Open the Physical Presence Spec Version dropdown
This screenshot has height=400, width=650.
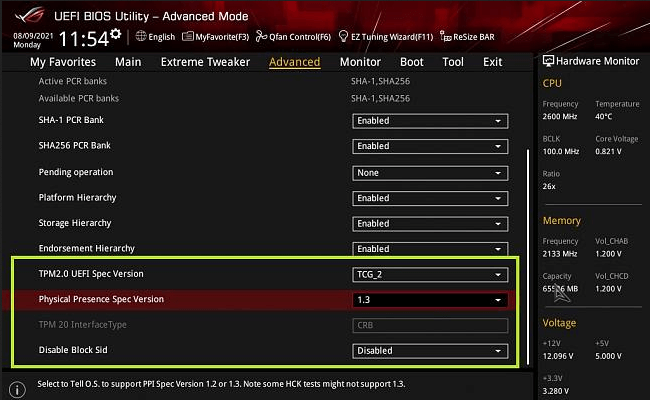tap(430, 300)
